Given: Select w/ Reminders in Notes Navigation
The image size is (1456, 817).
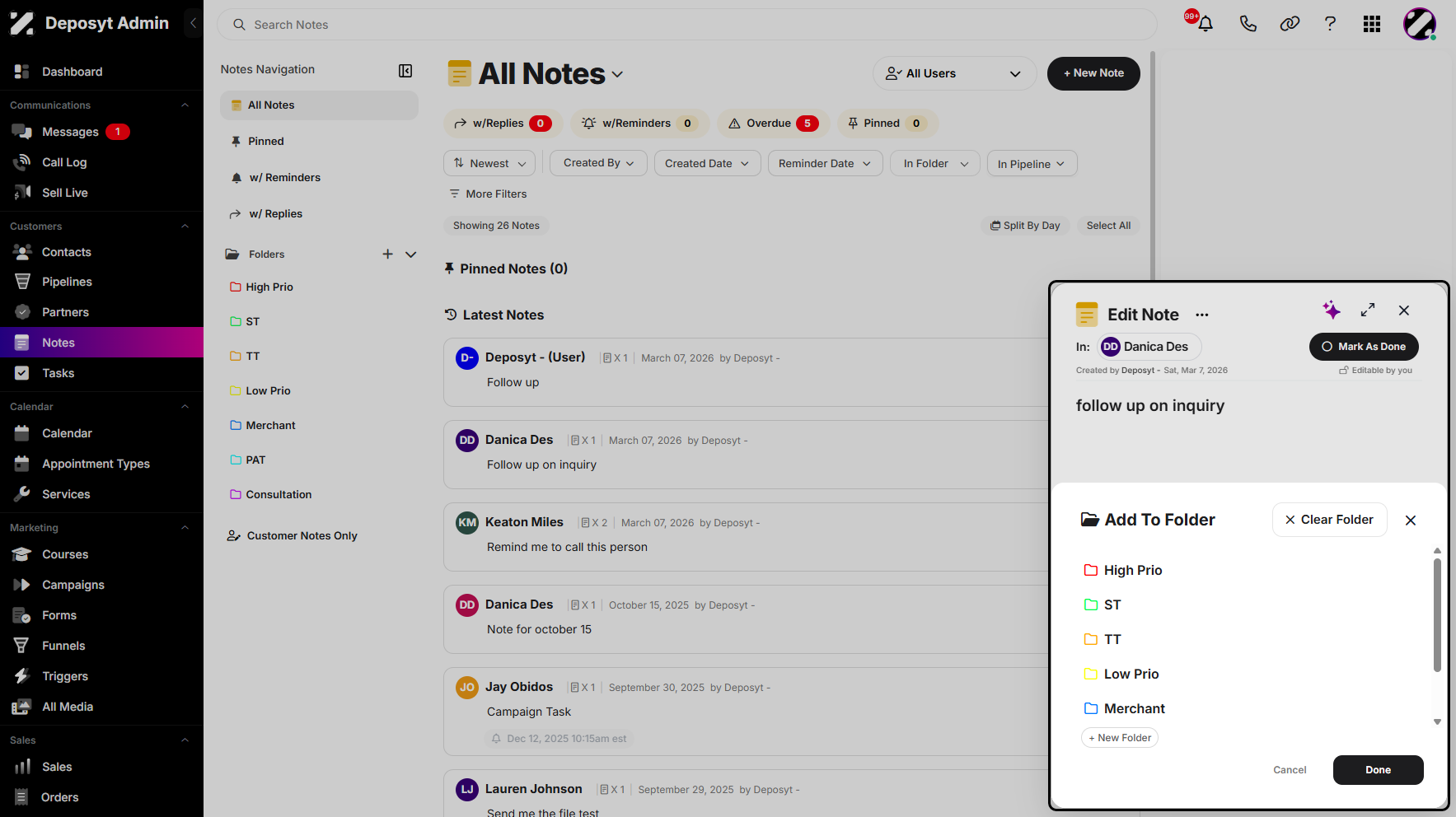Looking at the screenshot, I should 319,178.
